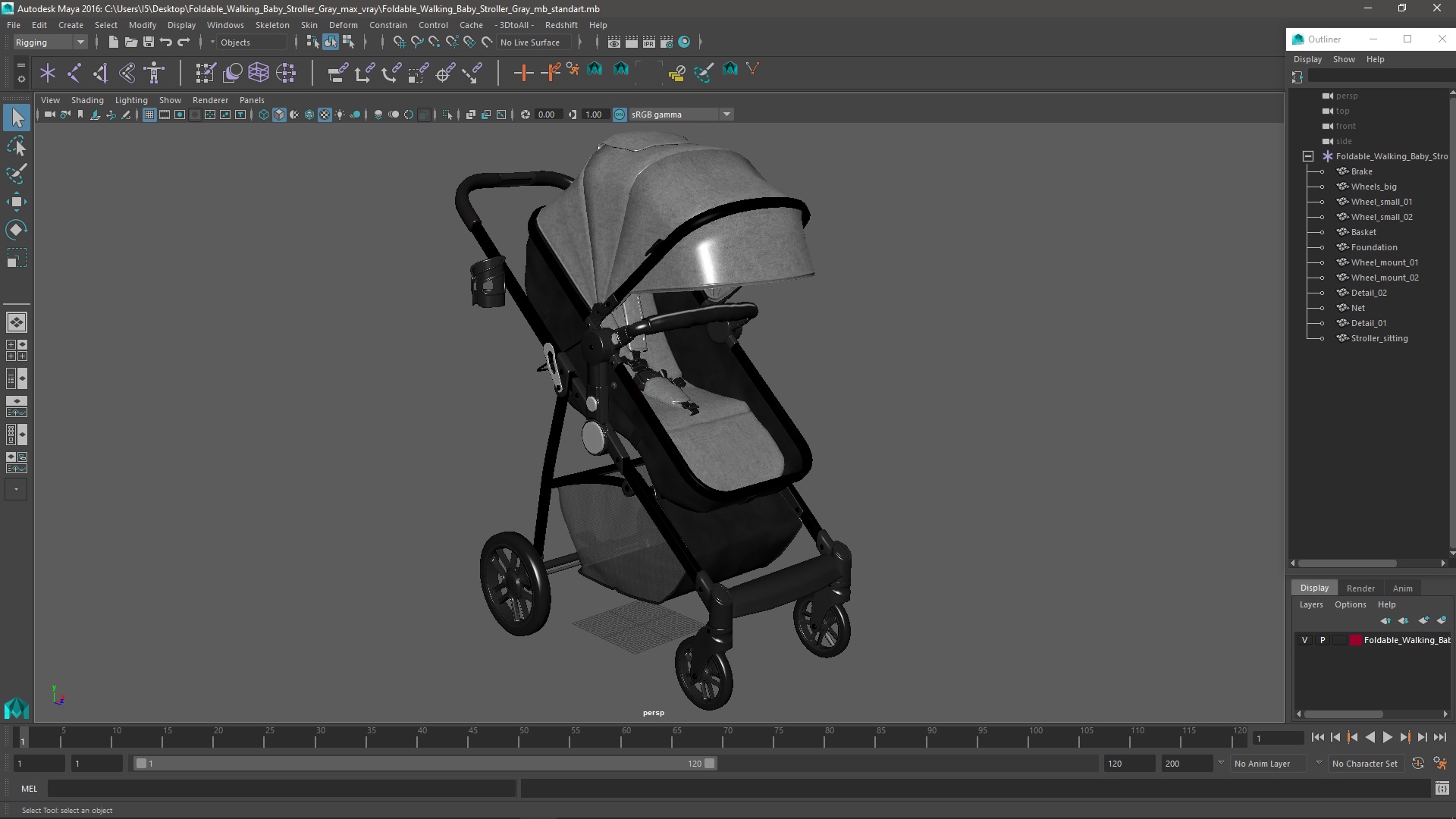Toggle the viewport grid display
1456x819 pixels.
(149, 115)
